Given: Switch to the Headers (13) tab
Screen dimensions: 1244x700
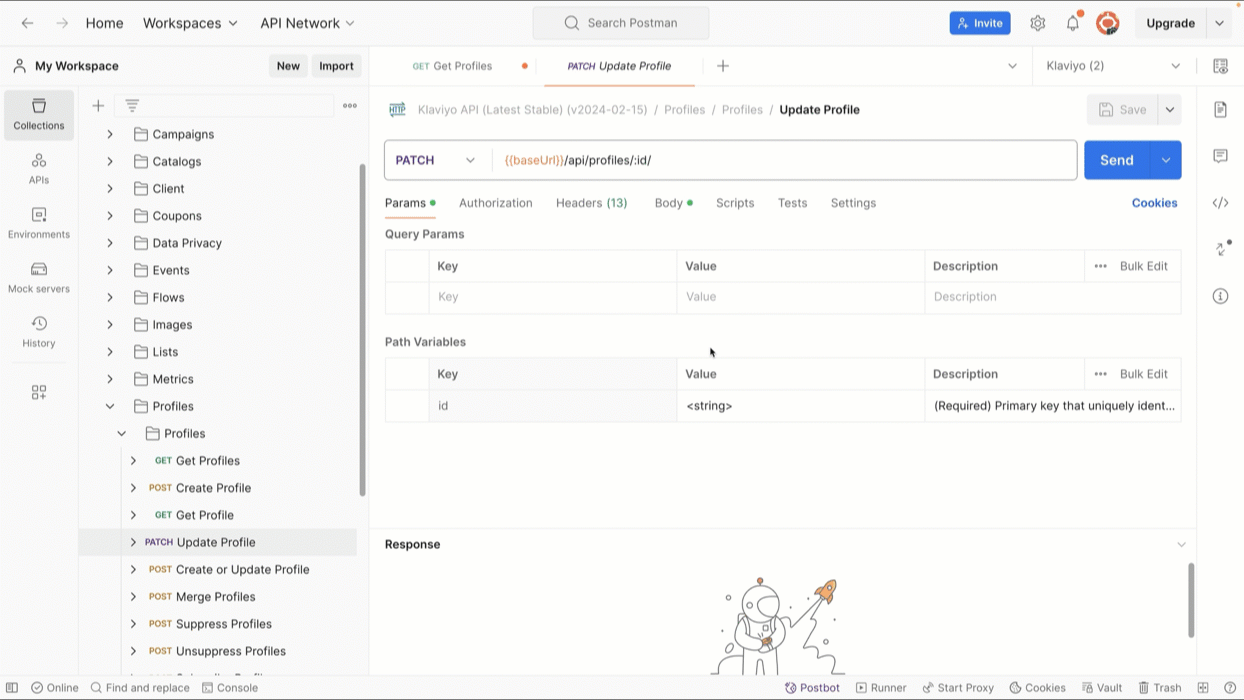Looking at the screenshot, I should pos(591,203).
